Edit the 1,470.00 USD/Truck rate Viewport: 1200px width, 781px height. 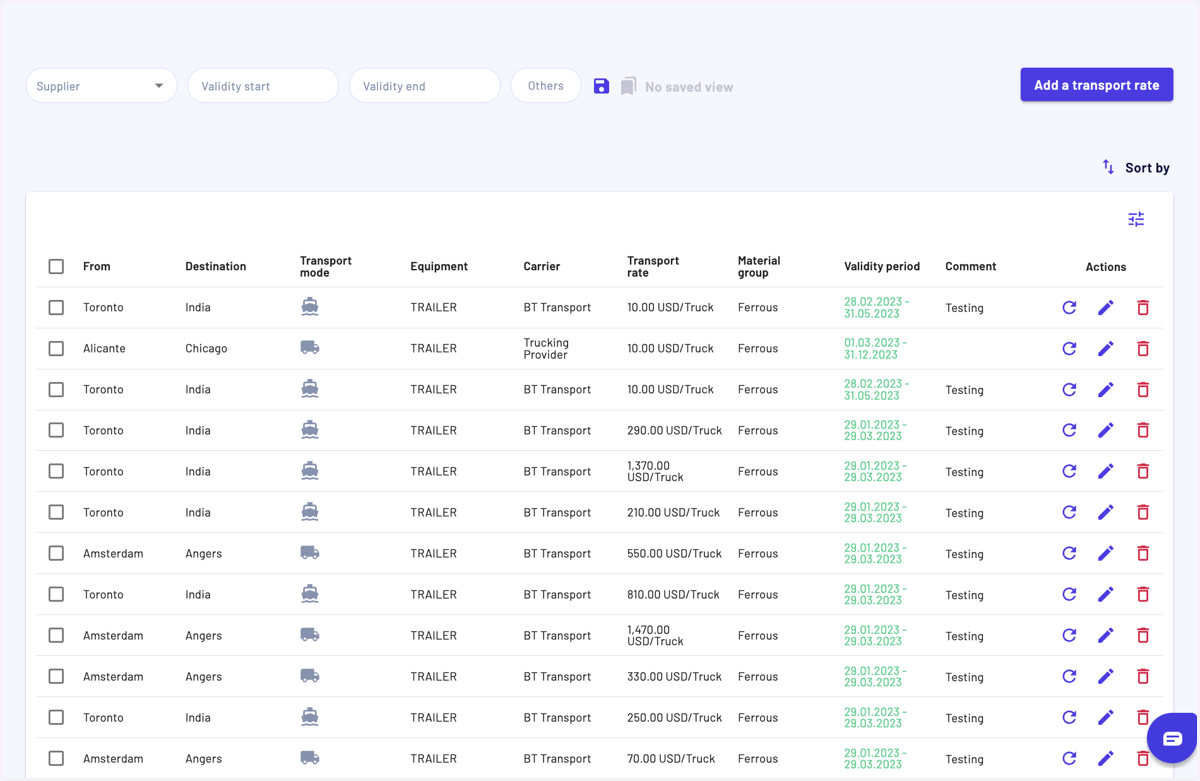coord(1106,635)
